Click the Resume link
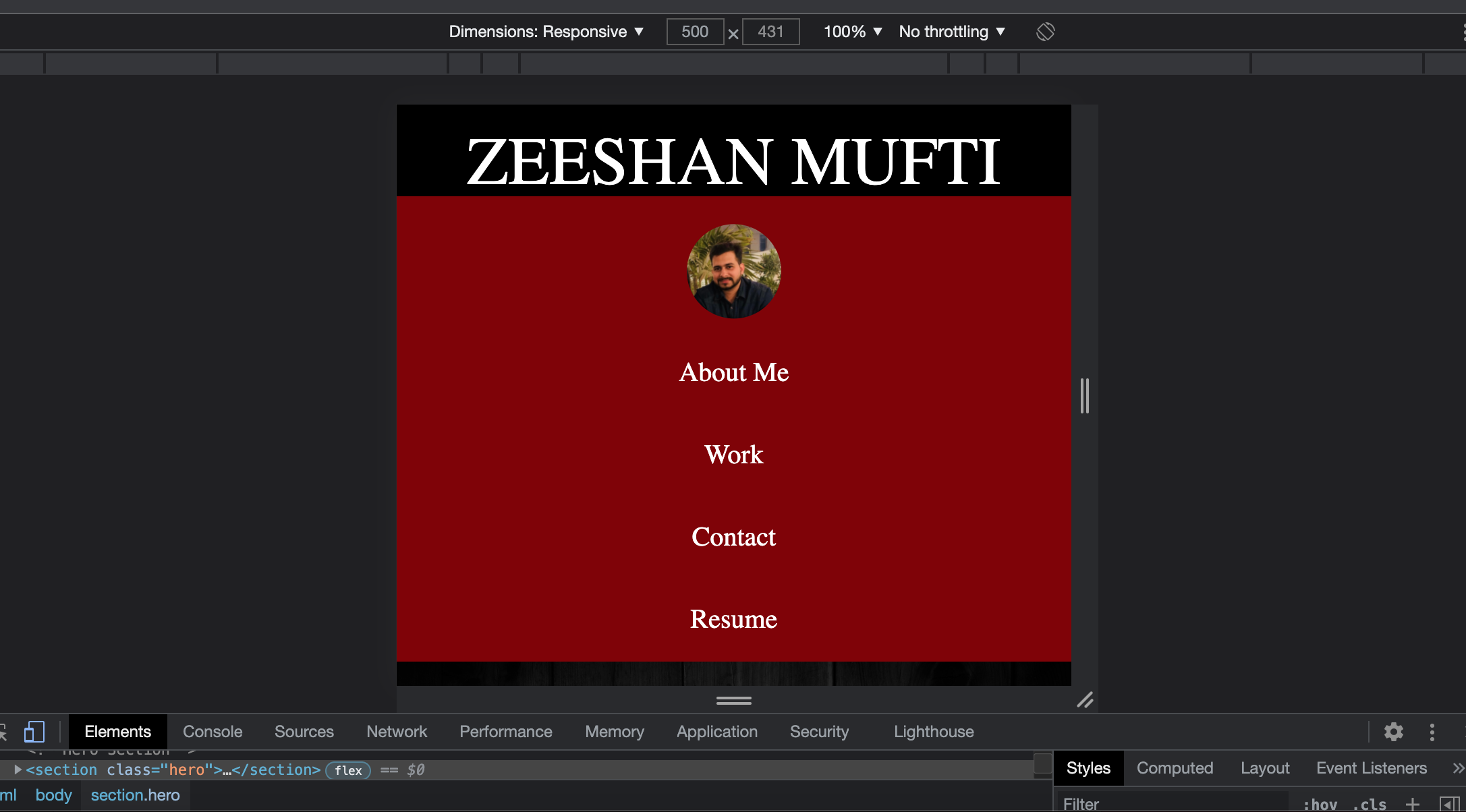 click(734, 619)
